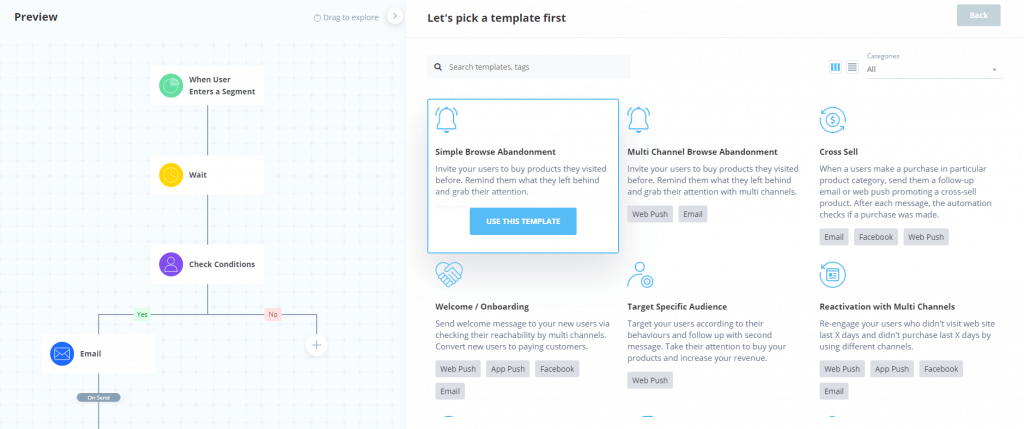Screen dimensions: 1024x429
Task: Click the segment entry node icon
Action: [172, 85]
